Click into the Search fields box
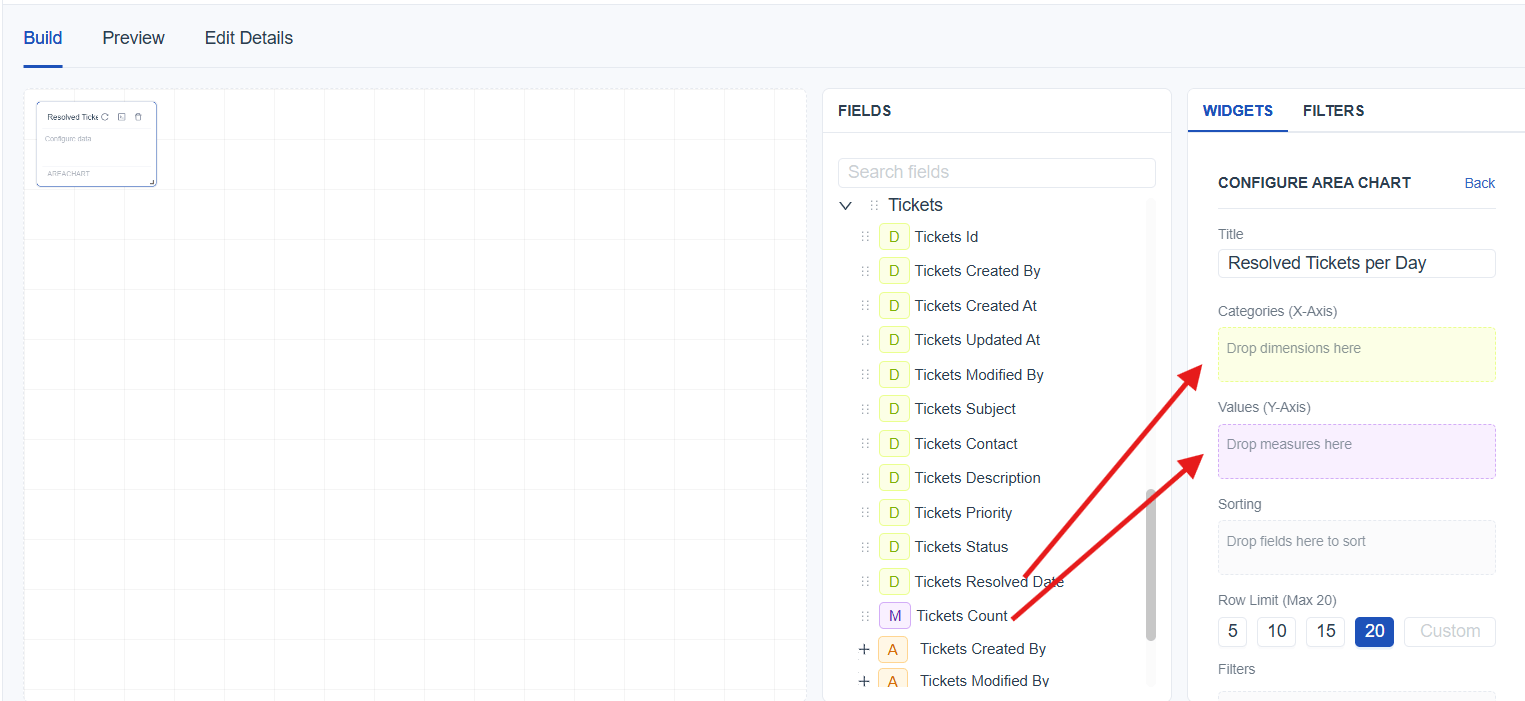This screenshot has width=1525, height=701. tap(996, 172)
